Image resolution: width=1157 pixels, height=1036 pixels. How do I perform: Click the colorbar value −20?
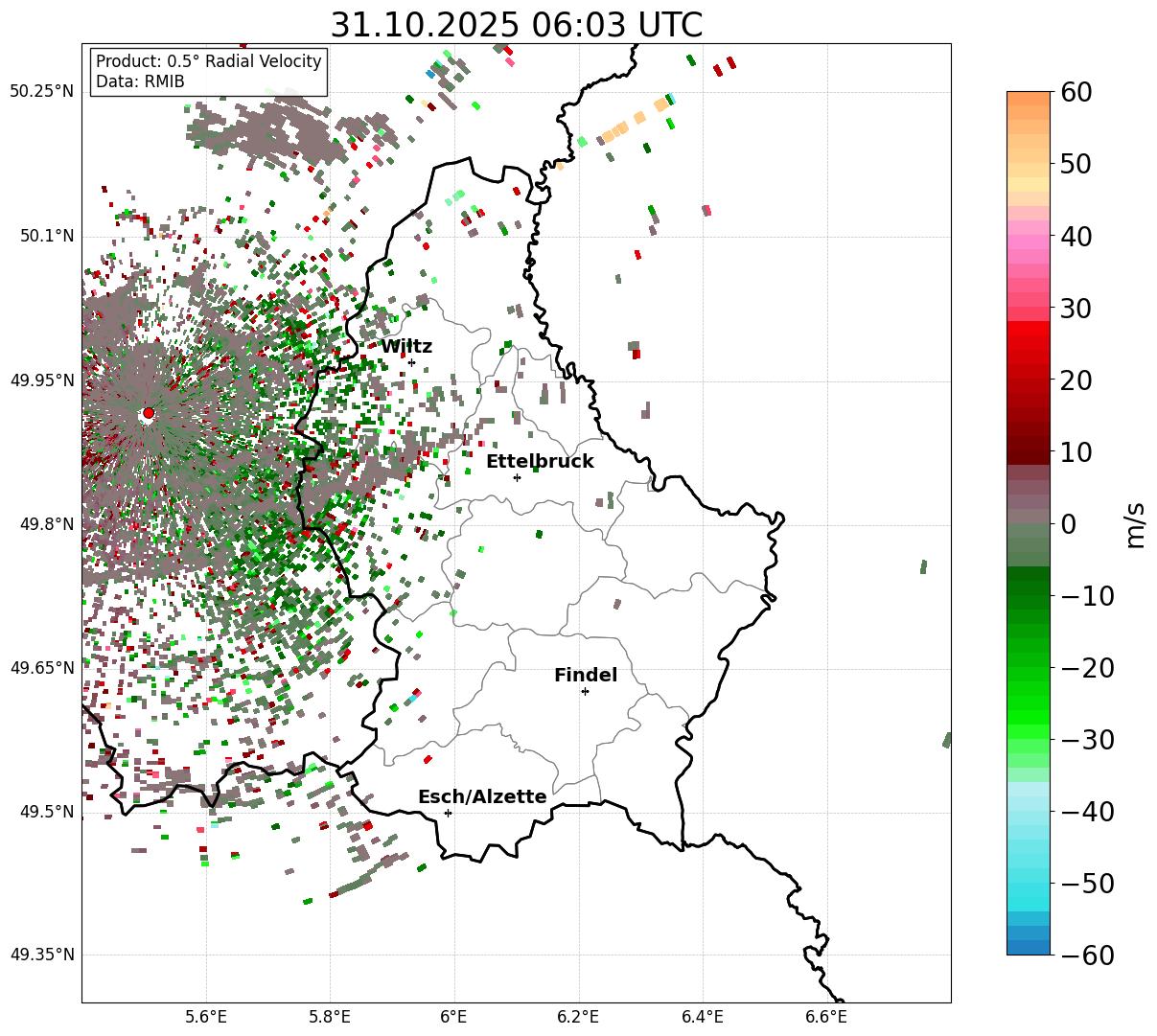pyautogui.click(x=1087, y=668)
